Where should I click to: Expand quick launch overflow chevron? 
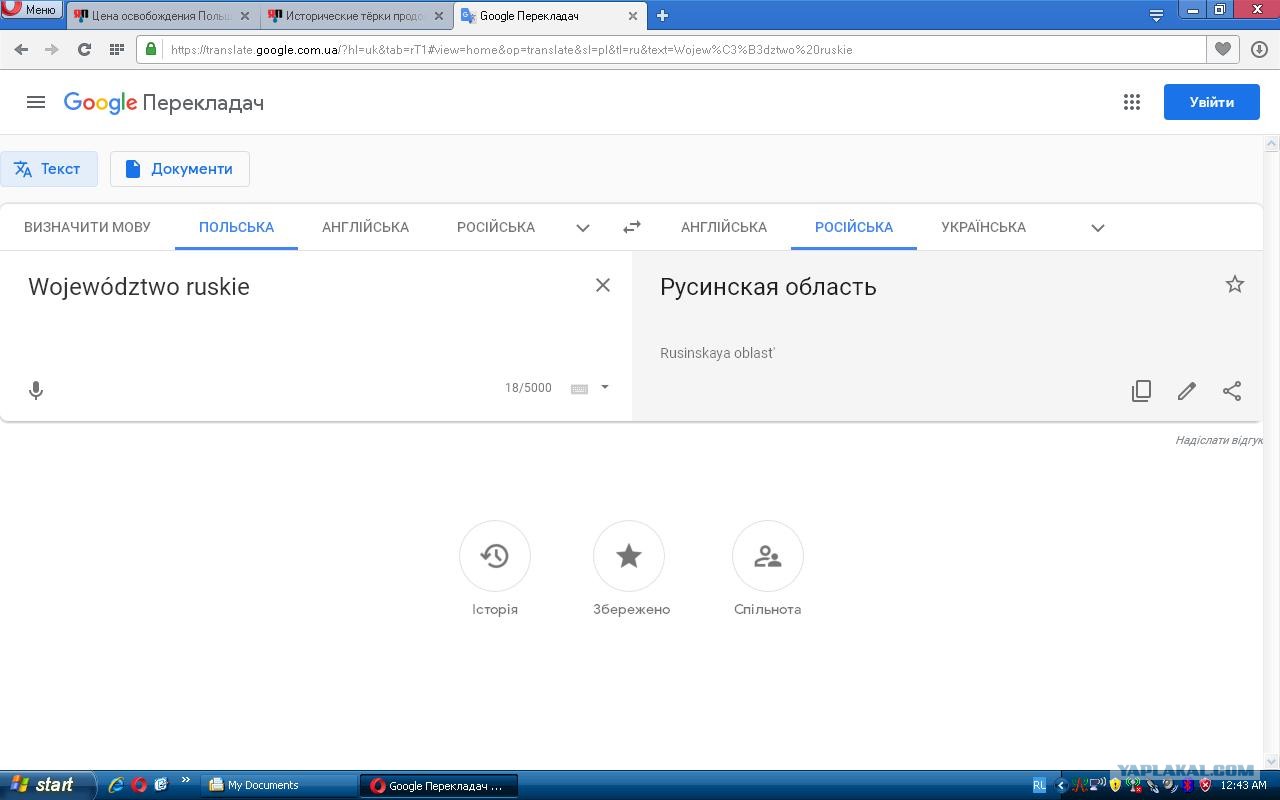(x=185, y=781)
